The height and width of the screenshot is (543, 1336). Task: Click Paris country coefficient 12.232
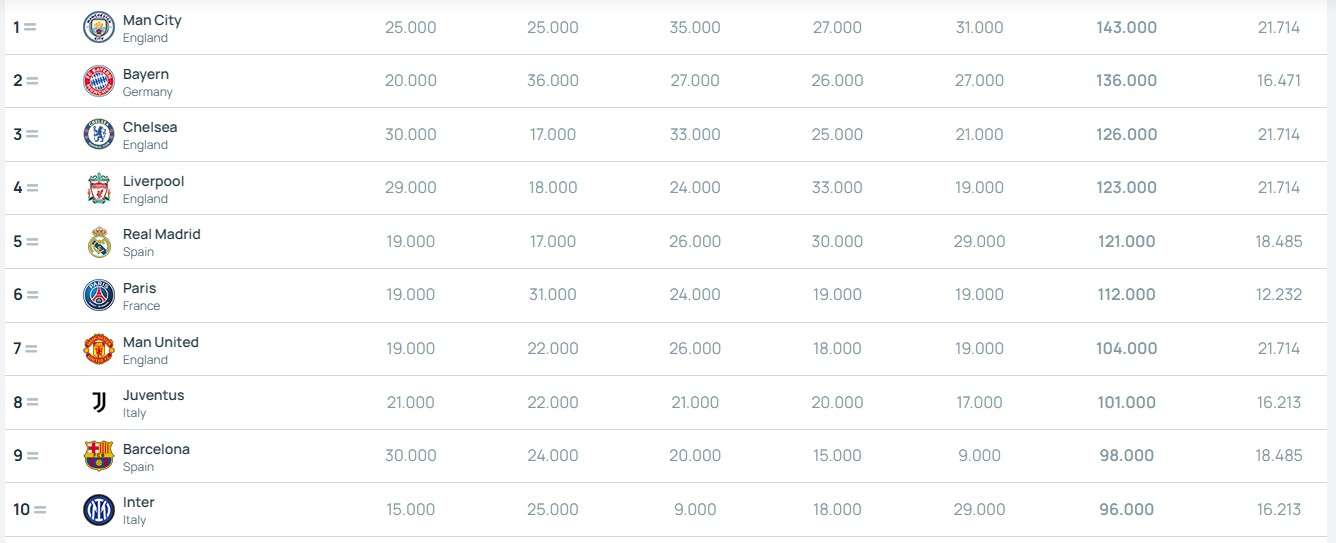click(1279, 295)
